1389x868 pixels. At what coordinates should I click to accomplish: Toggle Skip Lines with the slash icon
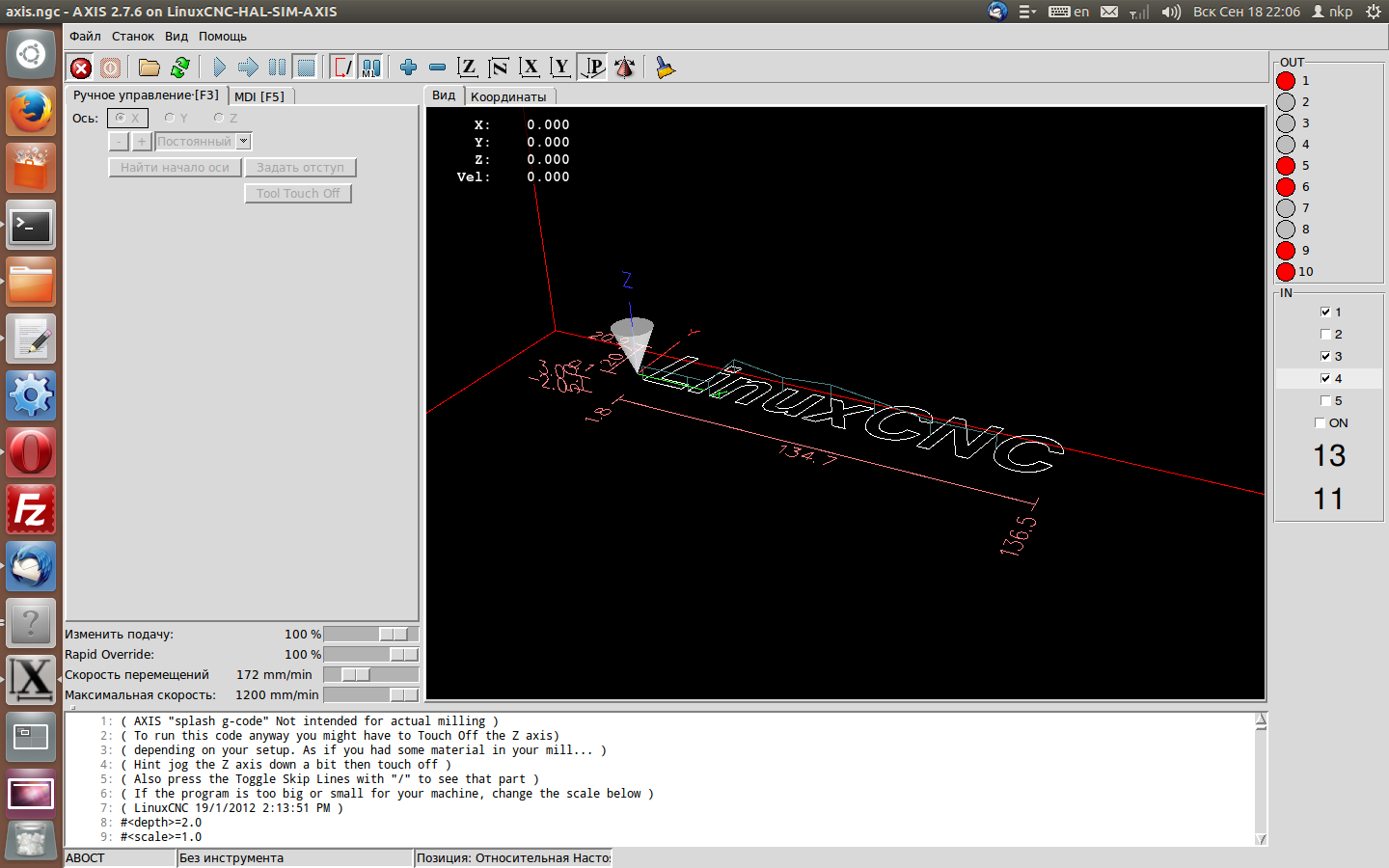click(342, 68)
